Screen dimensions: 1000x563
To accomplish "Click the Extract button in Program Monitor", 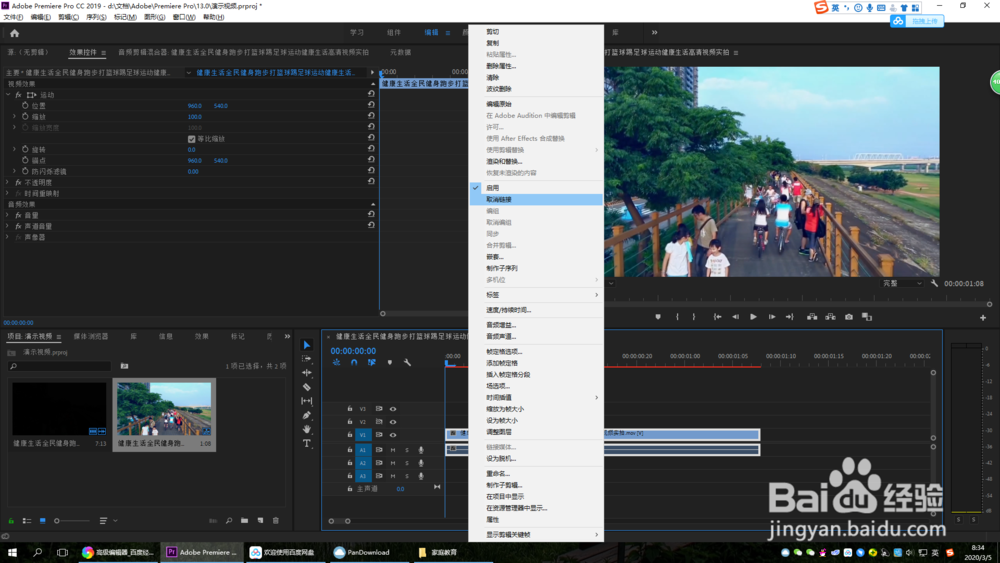I will pos(830,316).
